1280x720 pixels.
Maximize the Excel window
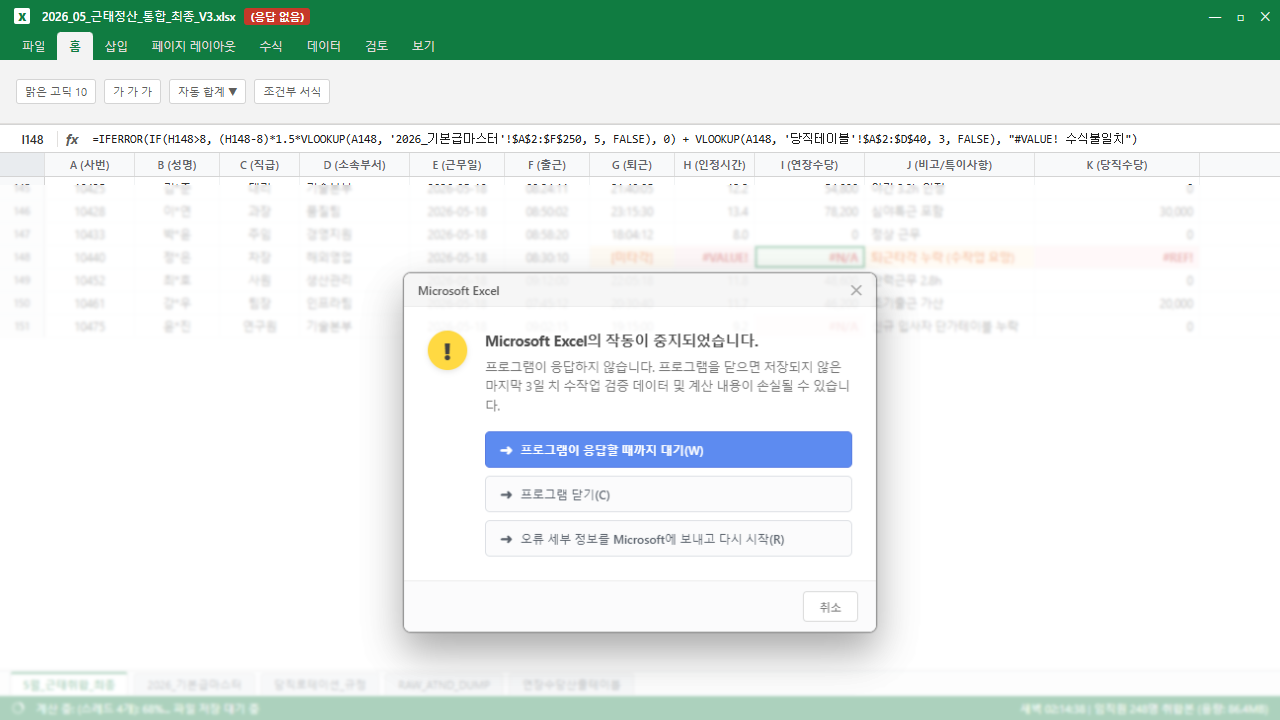coord(1241,17)
